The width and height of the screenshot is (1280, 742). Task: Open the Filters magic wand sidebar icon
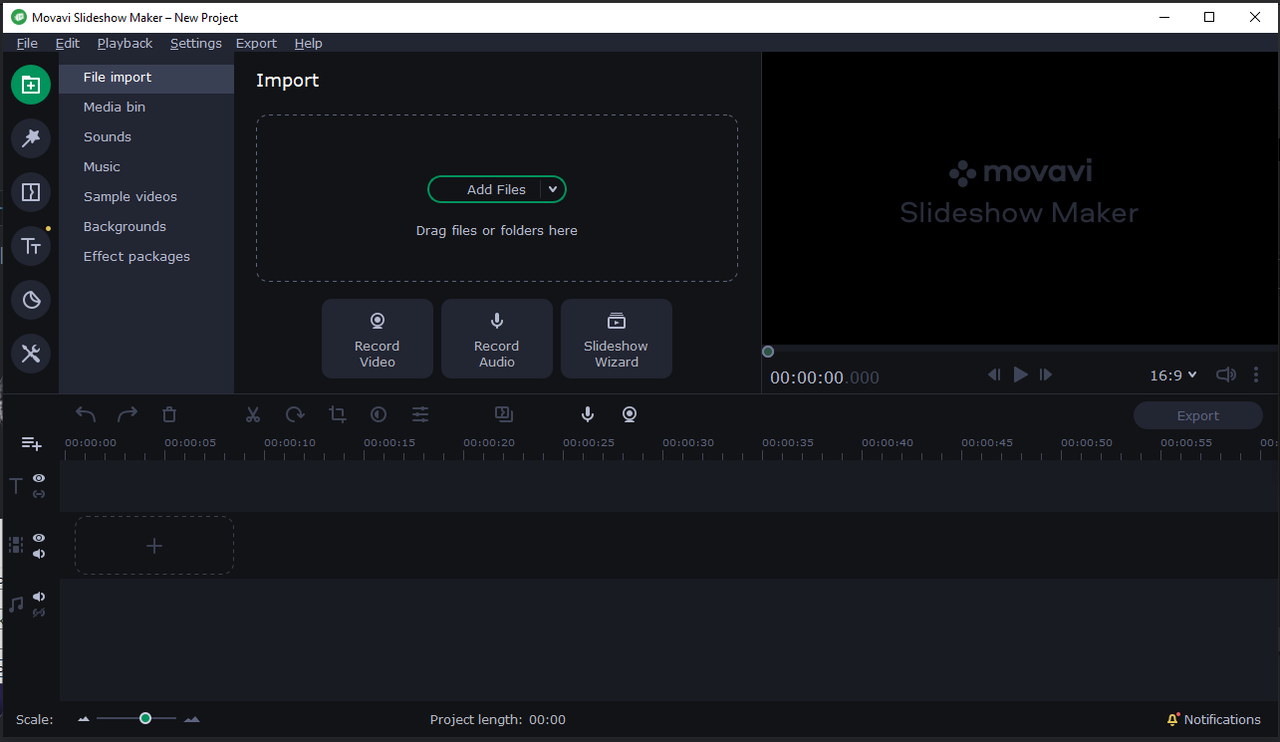click(31, 138)
